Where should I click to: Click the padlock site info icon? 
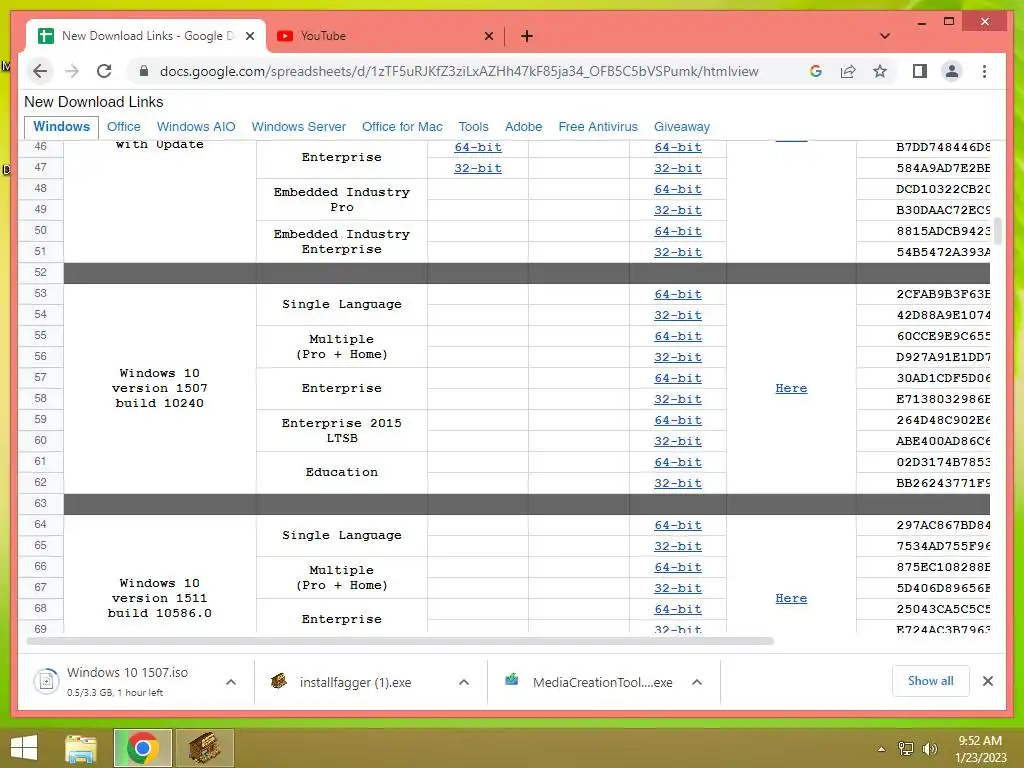coord(144,71)
